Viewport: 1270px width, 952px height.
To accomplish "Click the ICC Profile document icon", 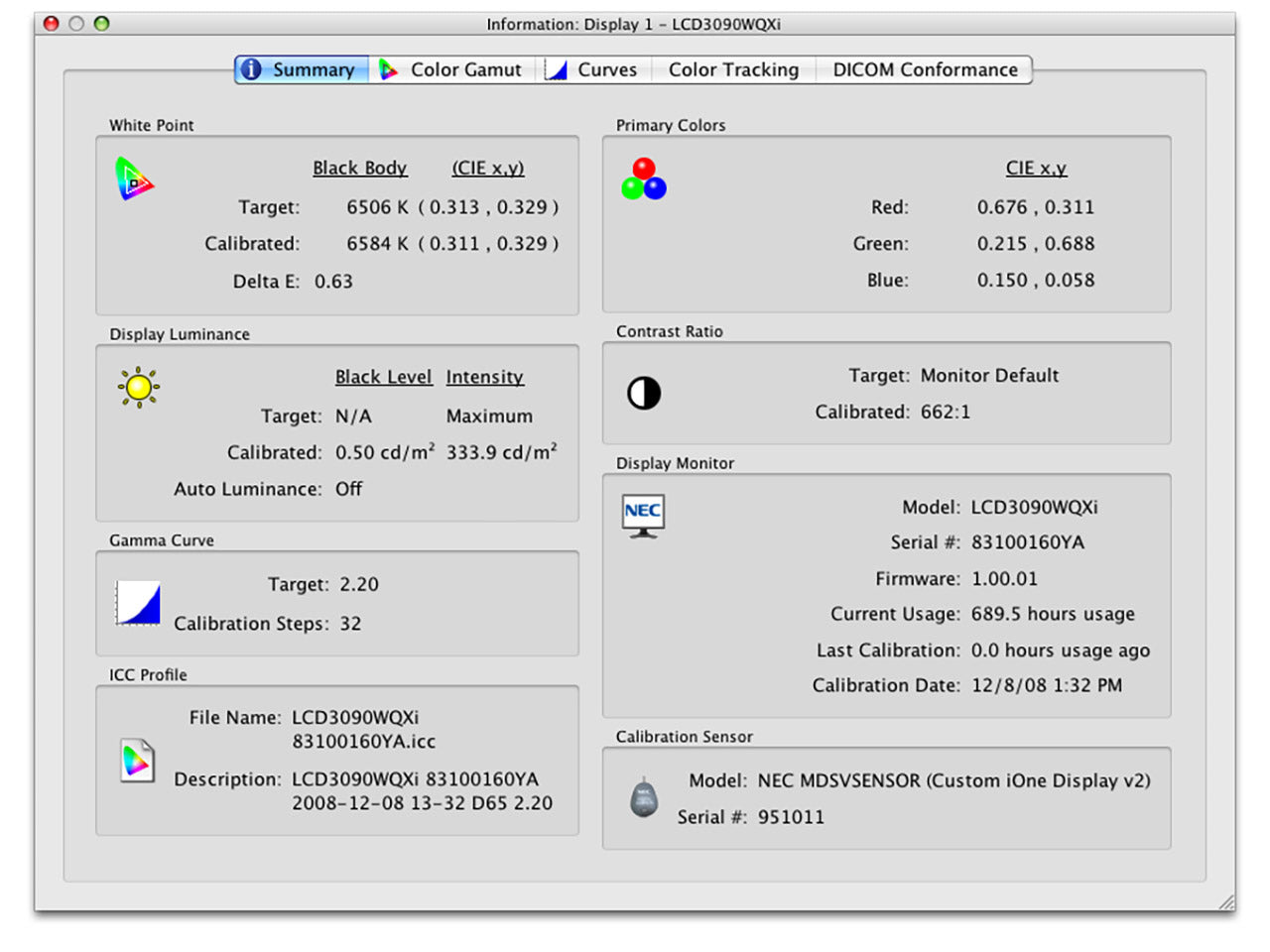I will [137, 761].
